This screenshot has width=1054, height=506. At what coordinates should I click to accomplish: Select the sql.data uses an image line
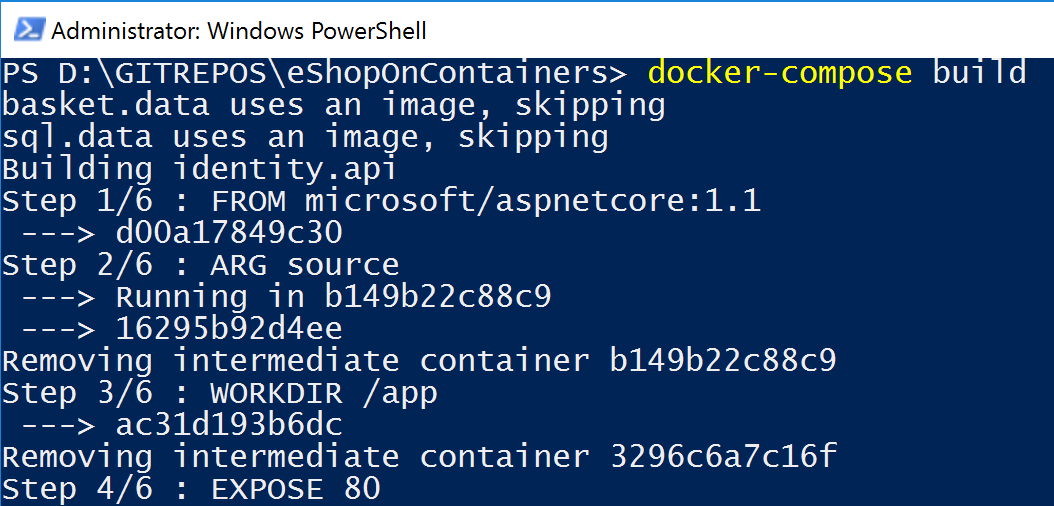[305, 137]
